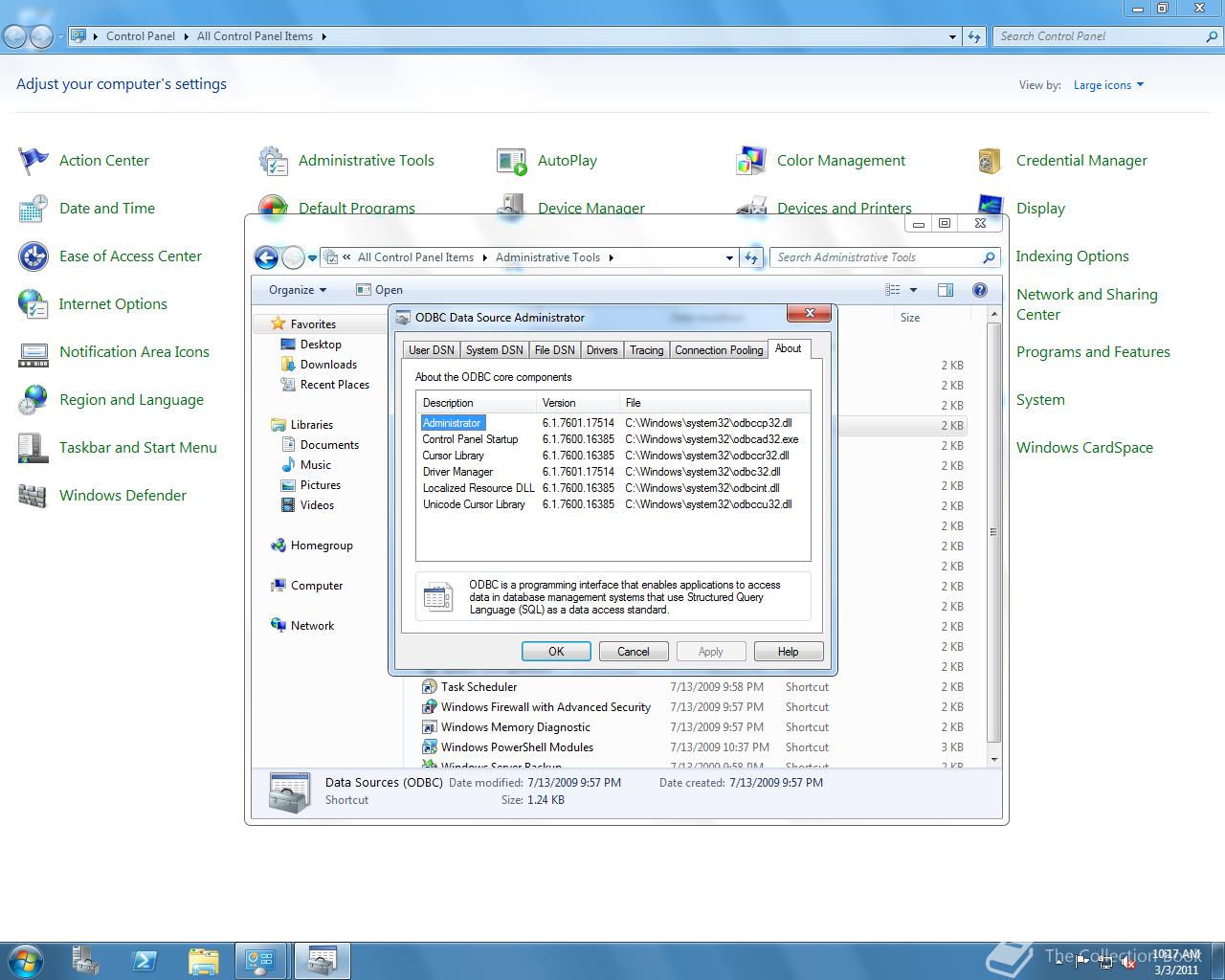1225x980 pixels.
Task: Open recent pages dropdown beside Explorer nav buttons
Action: [312, 257]
